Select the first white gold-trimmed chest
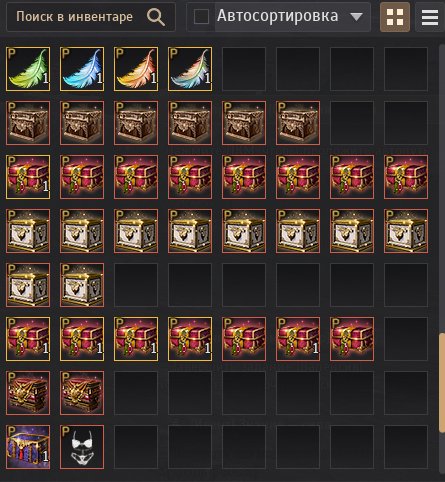The width and height of the screenshot is (445, 482). point(28,231)
